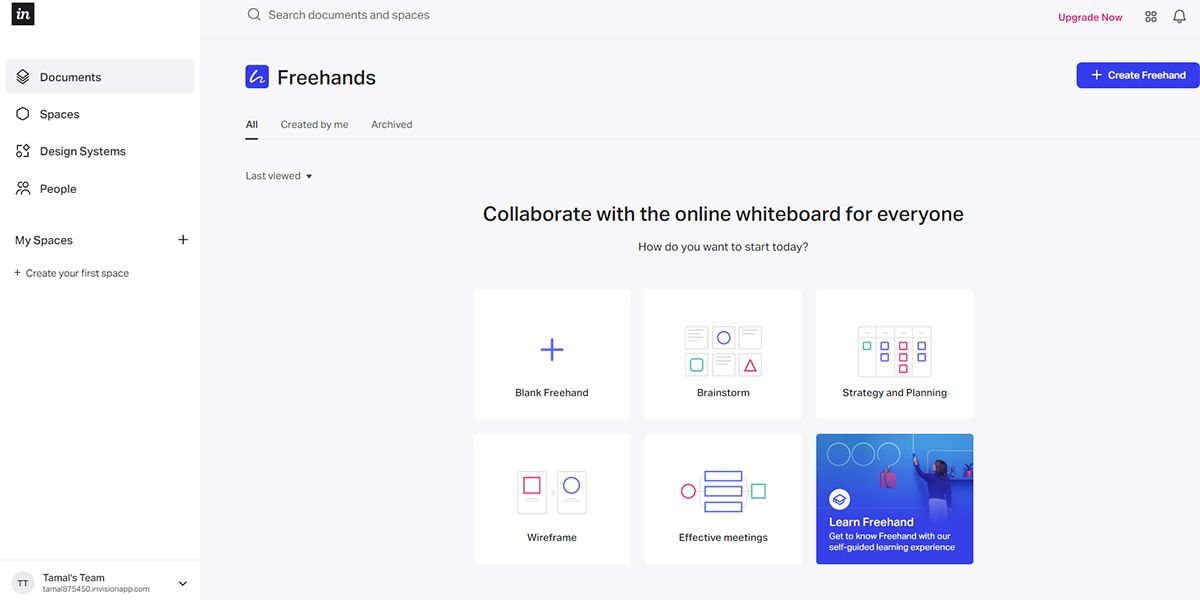Click the Tamal's Team name
This screenshot has height=600, width=1200.
74,578
